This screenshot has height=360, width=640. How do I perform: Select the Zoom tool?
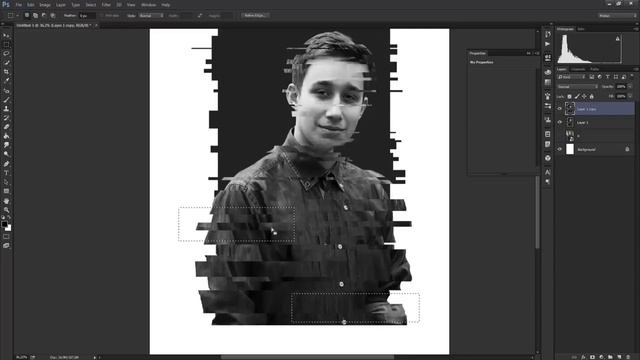click(6, 210)
